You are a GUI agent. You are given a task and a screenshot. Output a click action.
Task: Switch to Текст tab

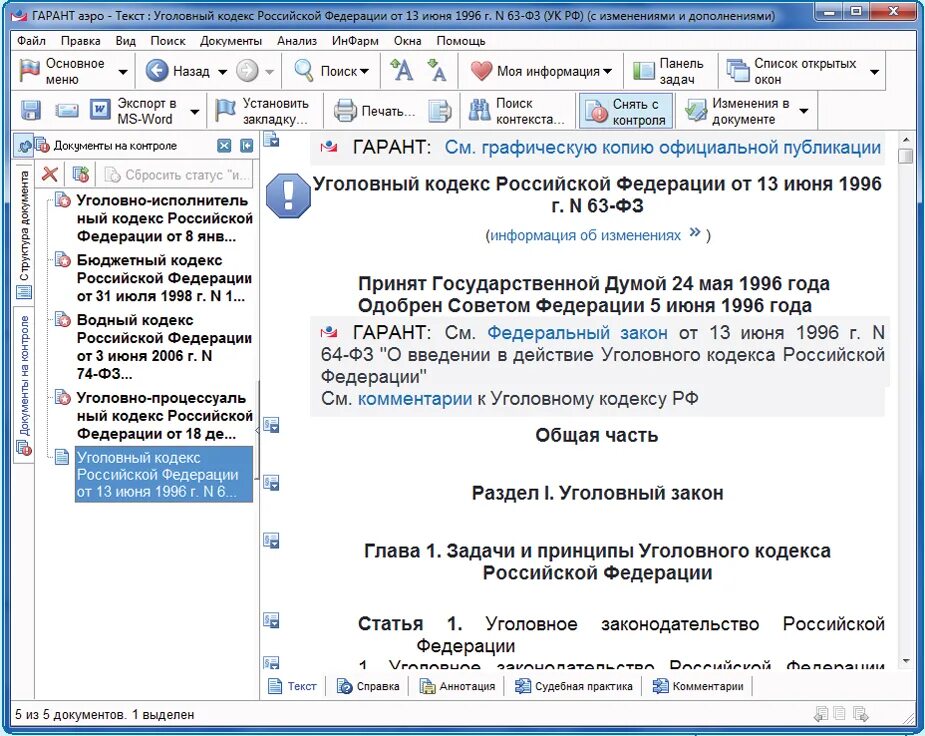292,686
